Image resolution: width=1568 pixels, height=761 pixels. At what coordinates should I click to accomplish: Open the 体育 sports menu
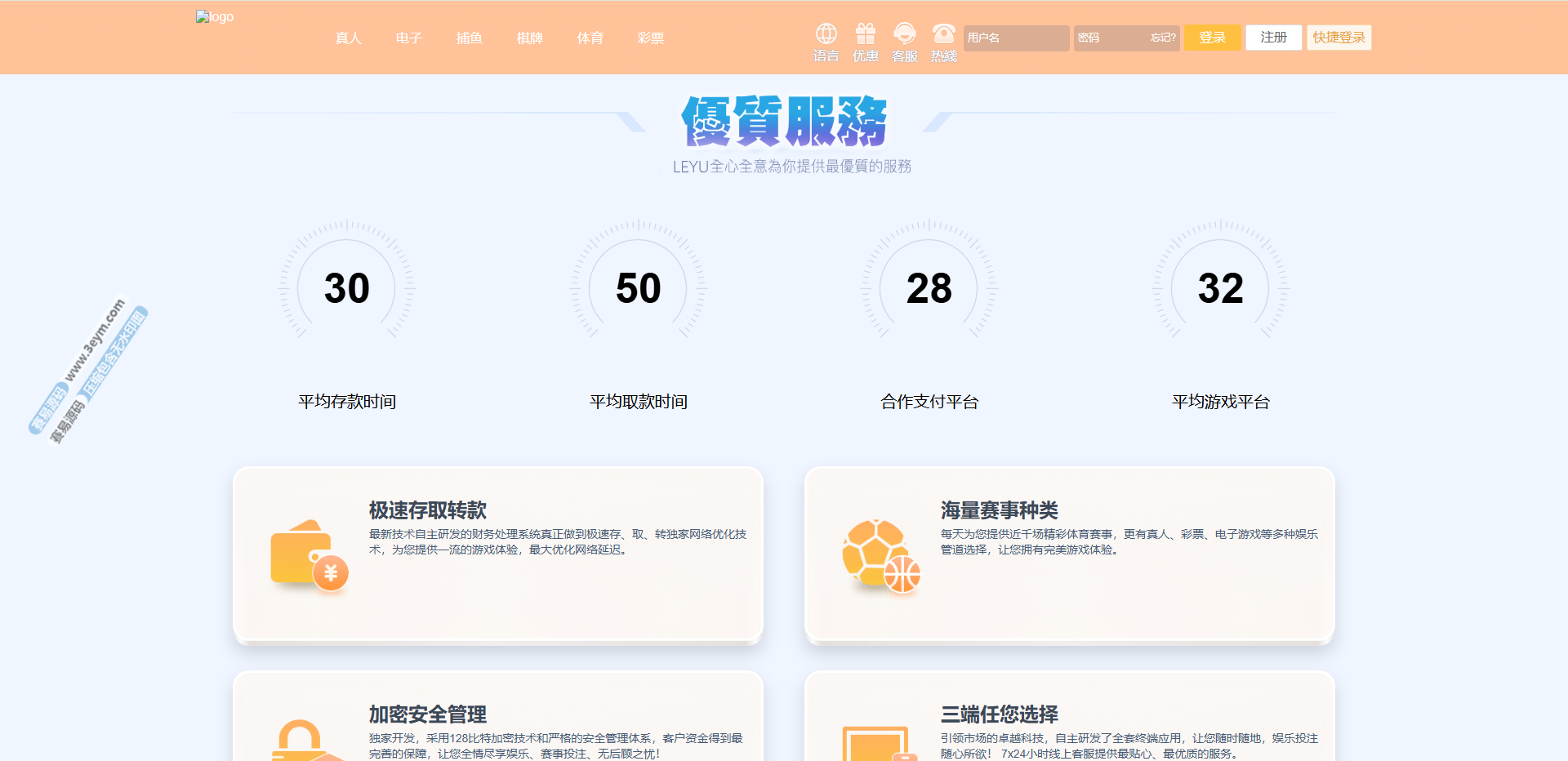[x=590, y=38]
